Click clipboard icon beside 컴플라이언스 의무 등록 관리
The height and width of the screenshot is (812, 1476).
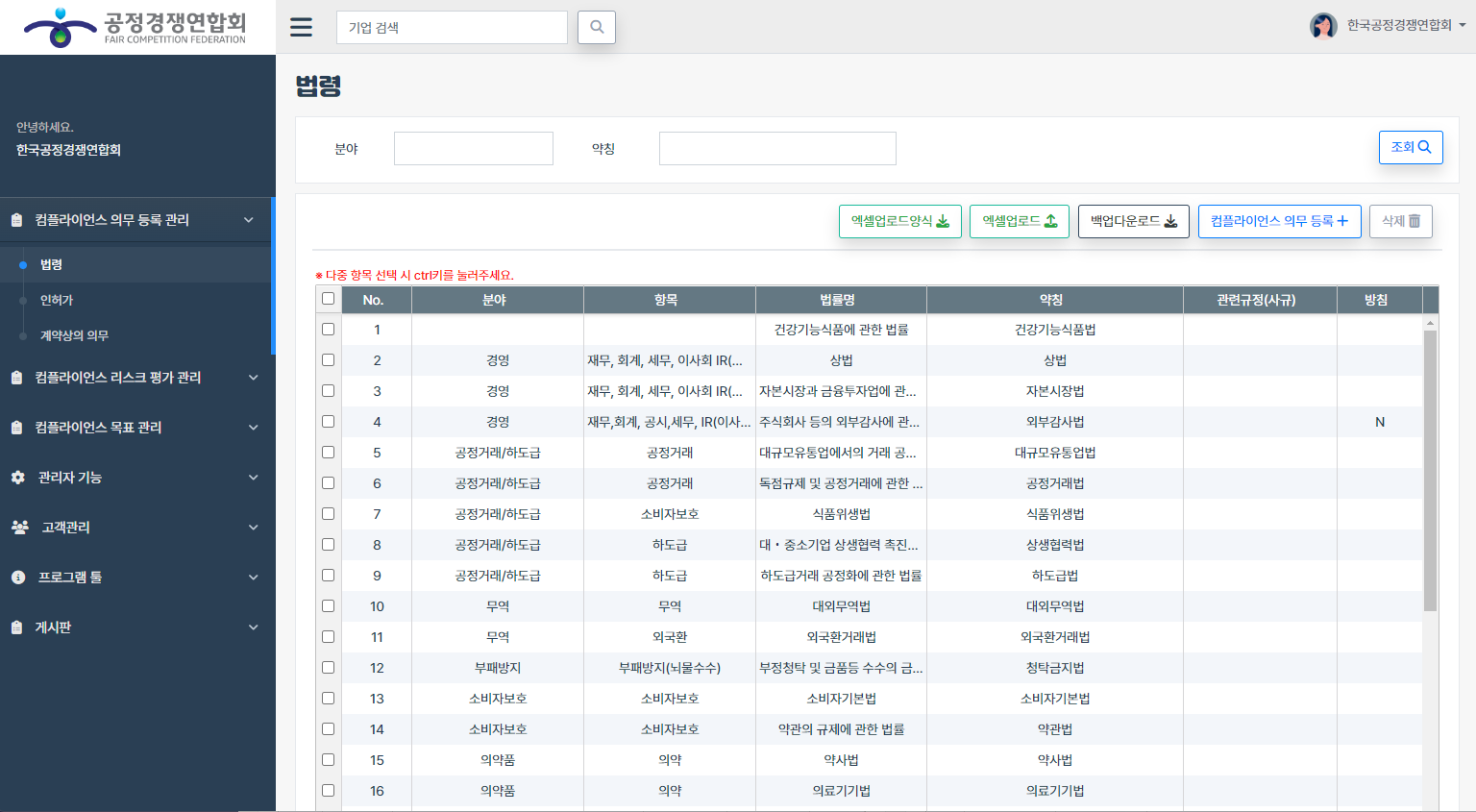coord(16,220)
